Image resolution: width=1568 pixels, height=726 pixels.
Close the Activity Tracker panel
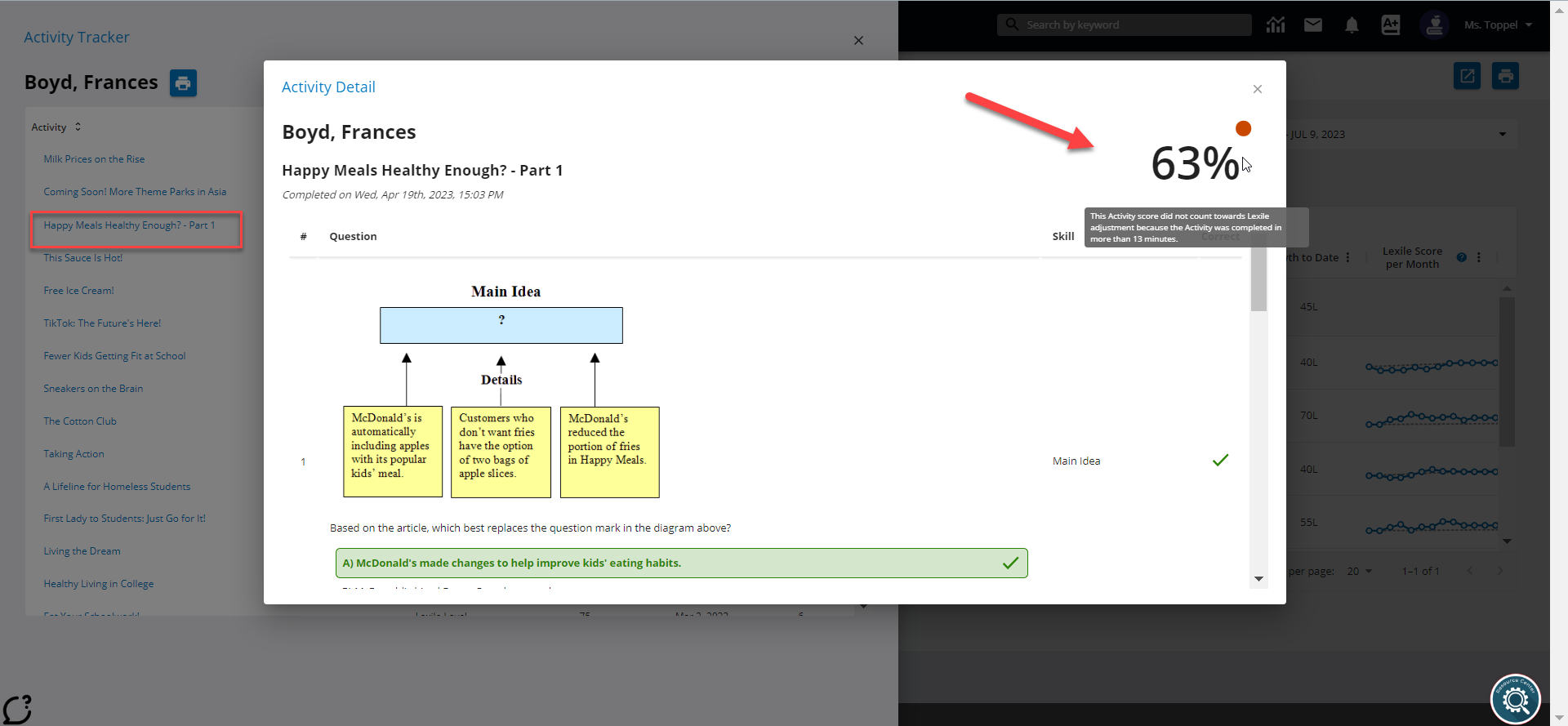coord(858,40)
